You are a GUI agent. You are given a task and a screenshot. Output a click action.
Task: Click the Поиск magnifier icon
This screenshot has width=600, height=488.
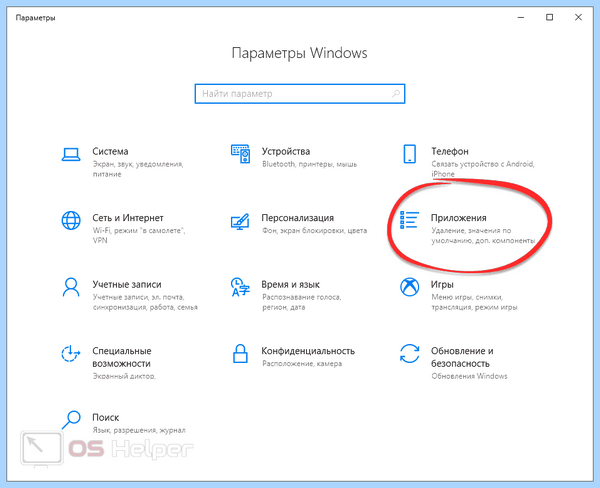tap(71, 420)
